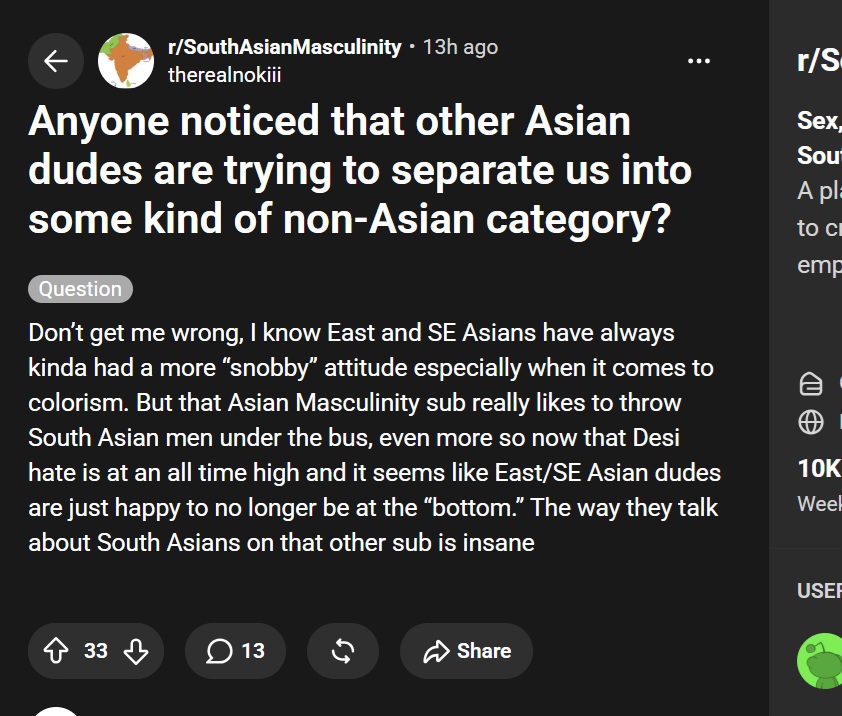The height and width of the screenshot is (716, 842).
Task: Click the sidebar stacked-cake created icon
Action: click(811, 384)
